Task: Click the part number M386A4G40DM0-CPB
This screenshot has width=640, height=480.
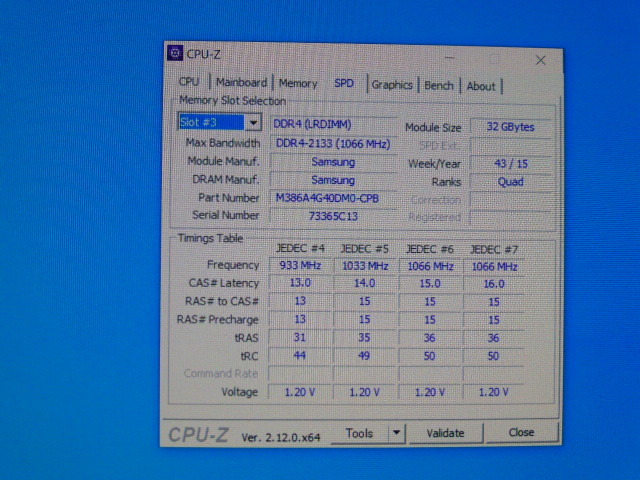Action: [x=333, y=198]
